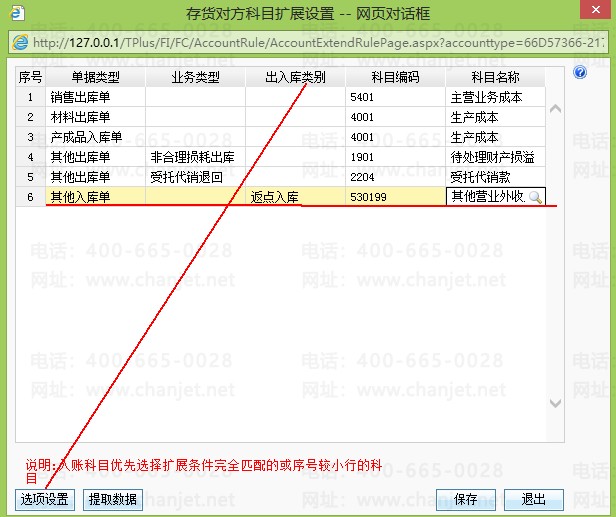This screenshot has width=616, height=517.
Task: Click account code 4001 in row 3
Action: pyautogui.click(x=395, y=137)
